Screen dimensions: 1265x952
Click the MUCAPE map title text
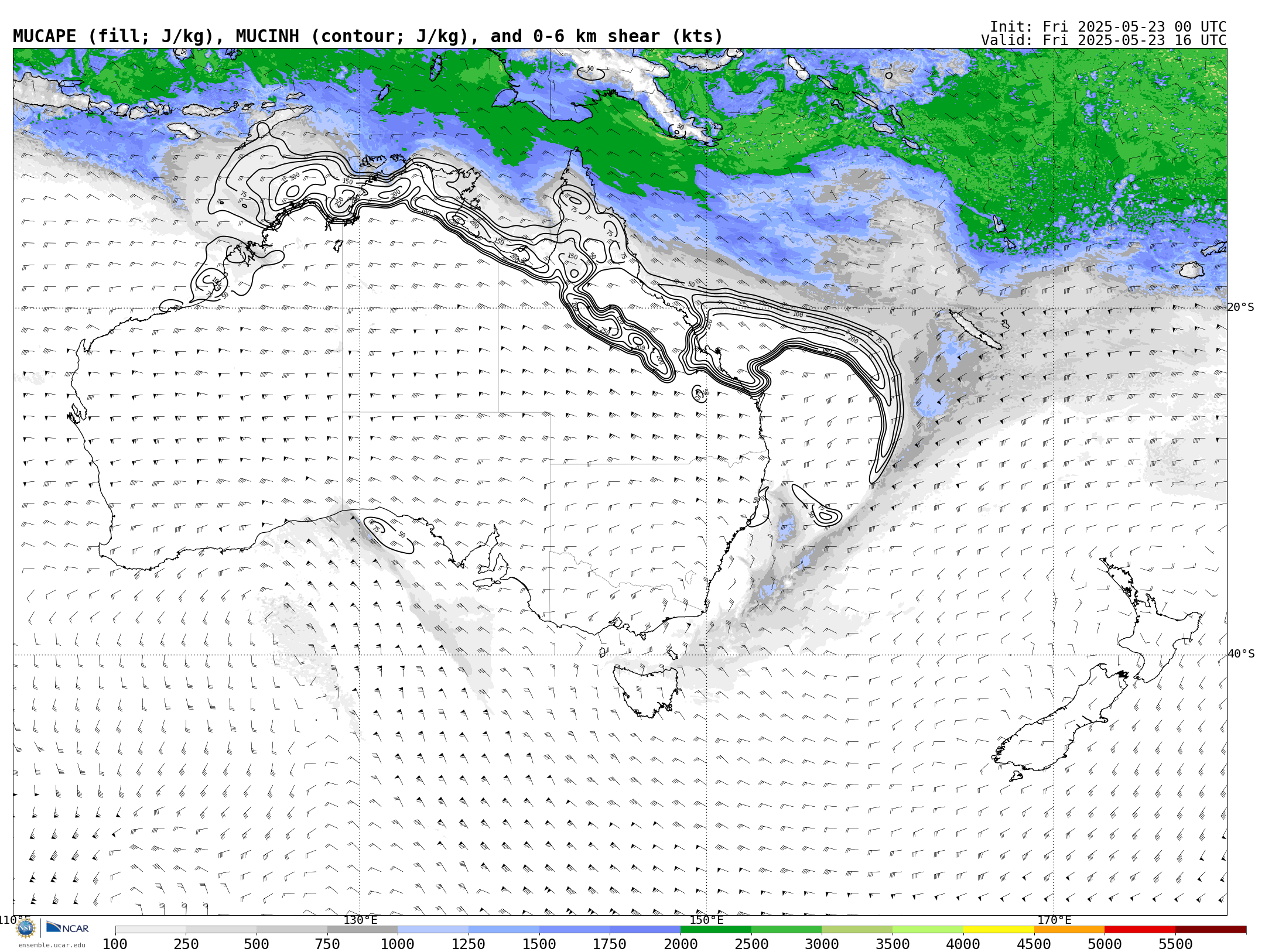[x=368, y=36]
